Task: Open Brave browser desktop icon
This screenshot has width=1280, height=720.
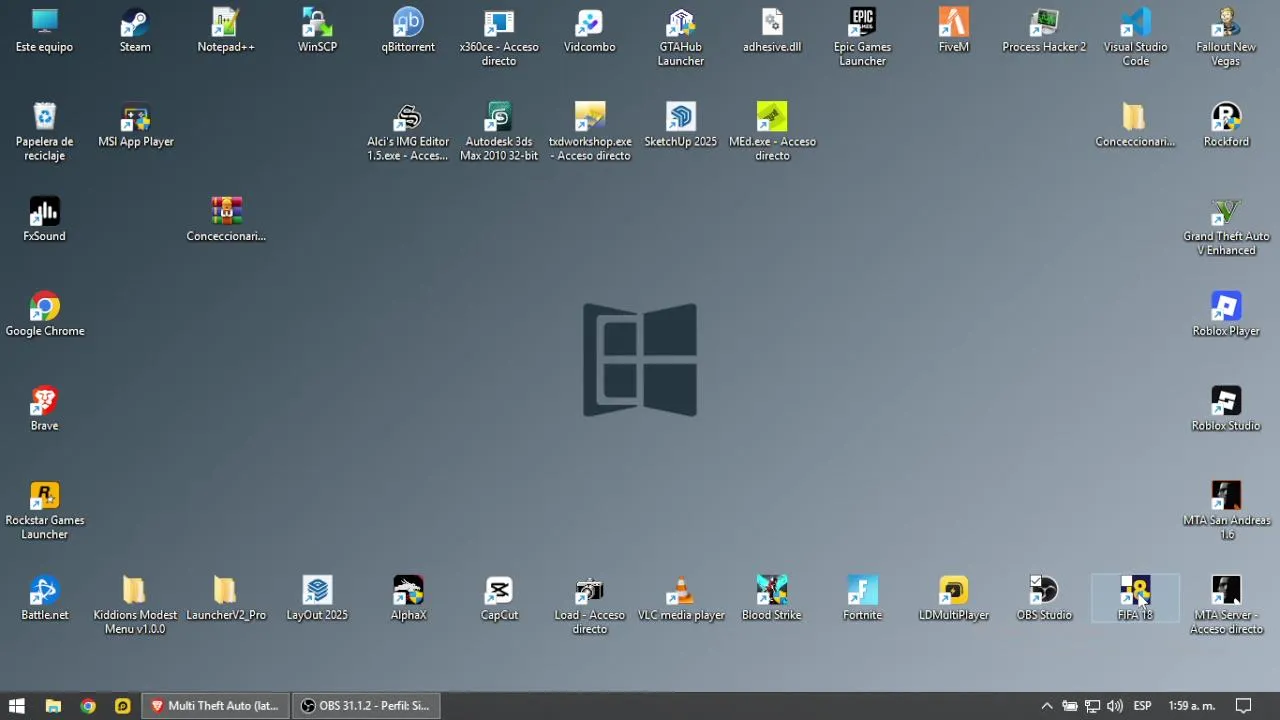Action: point(44,410)
